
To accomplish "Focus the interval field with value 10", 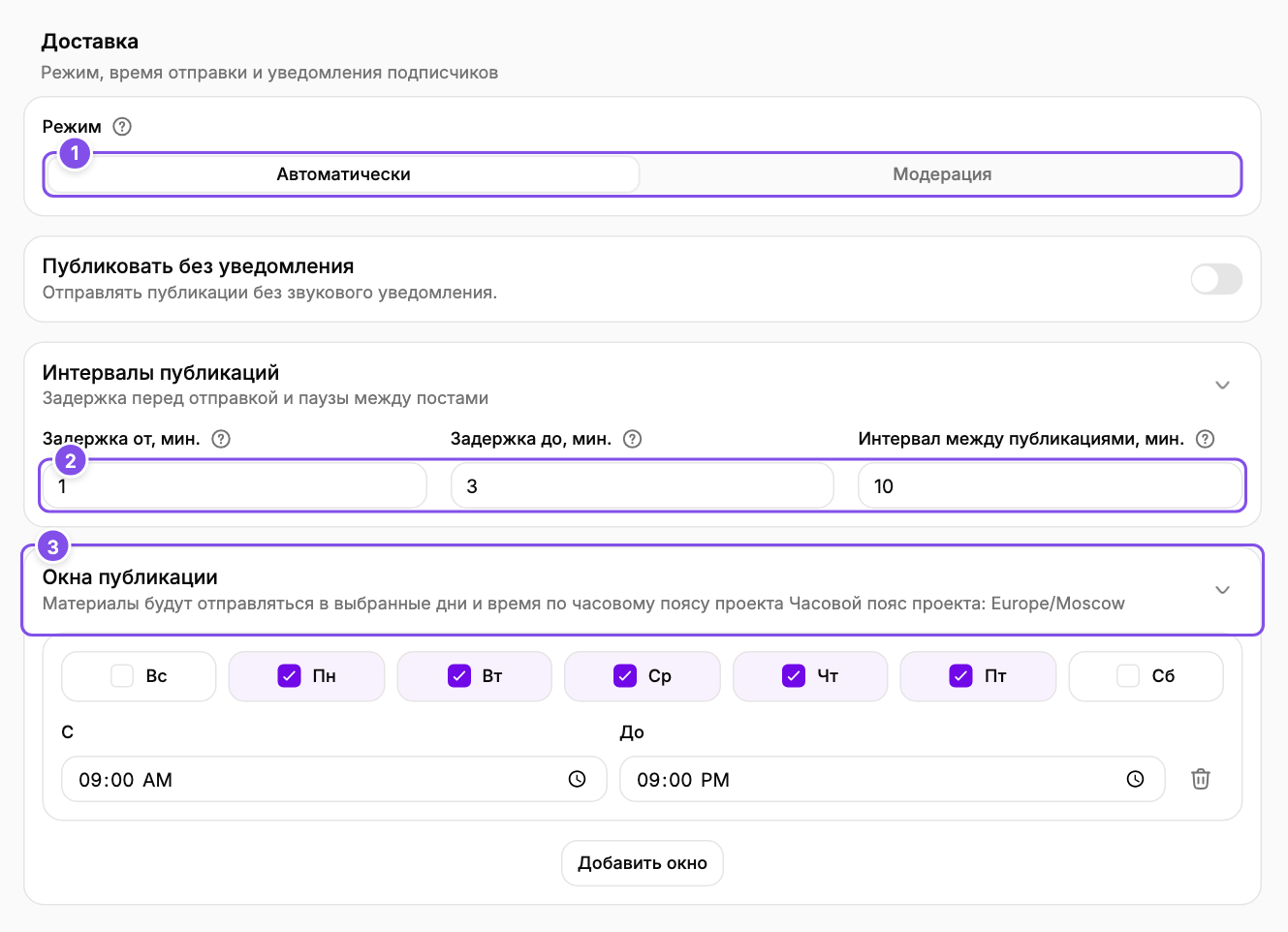I will (1051, 485).
